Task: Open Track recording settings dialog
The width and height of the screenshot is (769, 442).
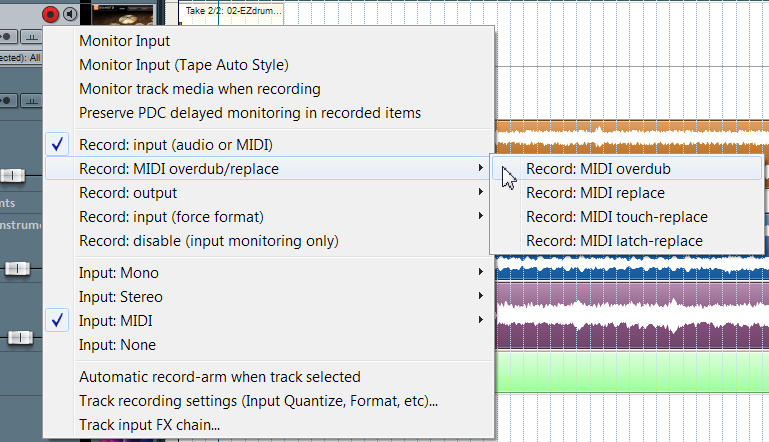Action: coord(258,401)
